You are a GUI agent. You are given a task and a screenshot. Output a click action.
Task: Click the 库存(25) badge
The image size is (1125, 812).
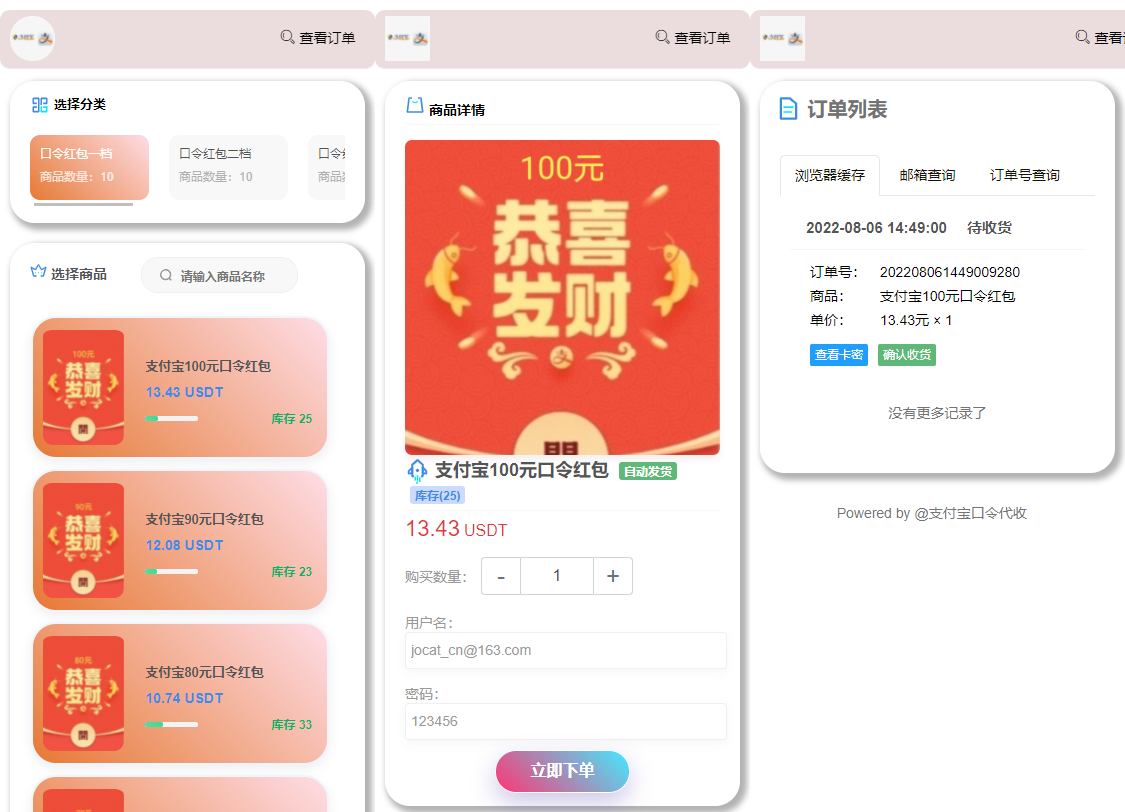438,496
